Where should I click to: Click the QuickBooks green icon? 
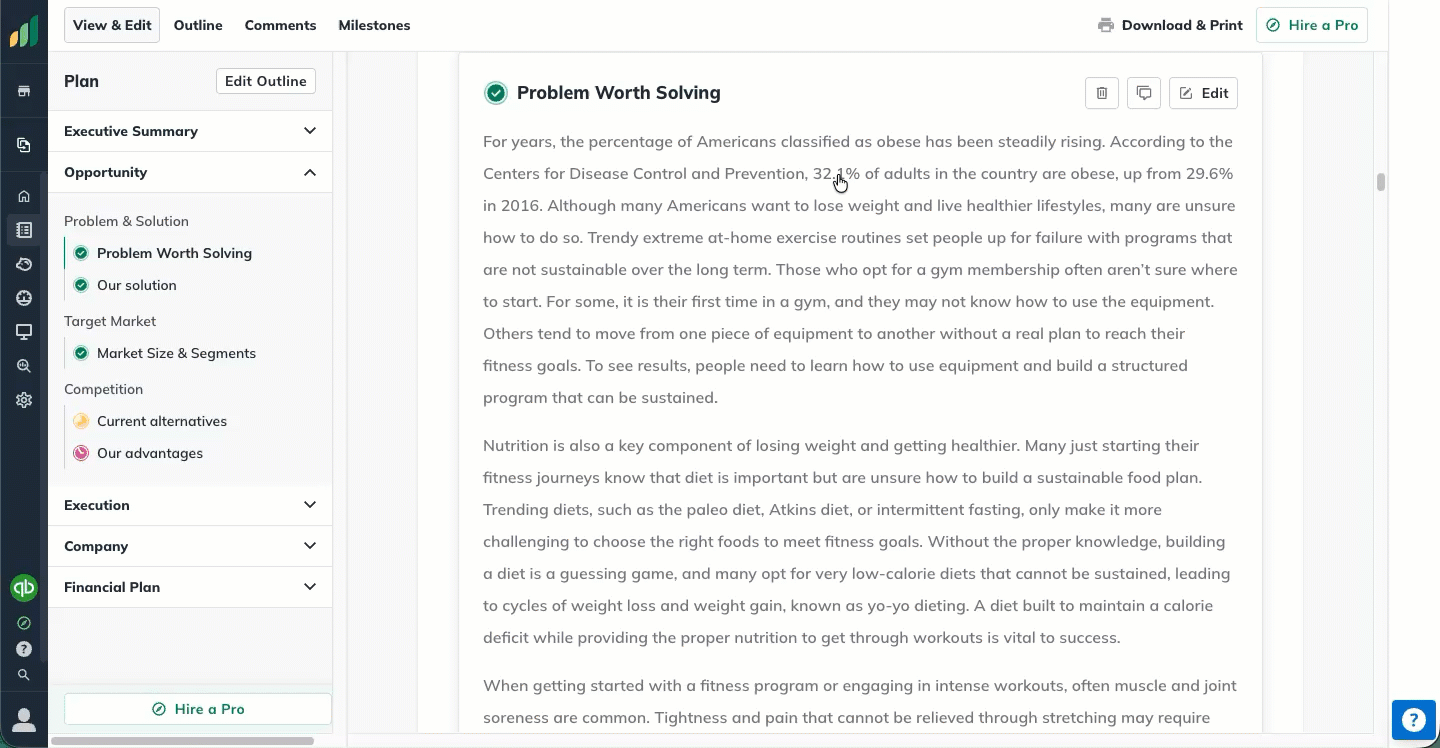tap(24, 588)
